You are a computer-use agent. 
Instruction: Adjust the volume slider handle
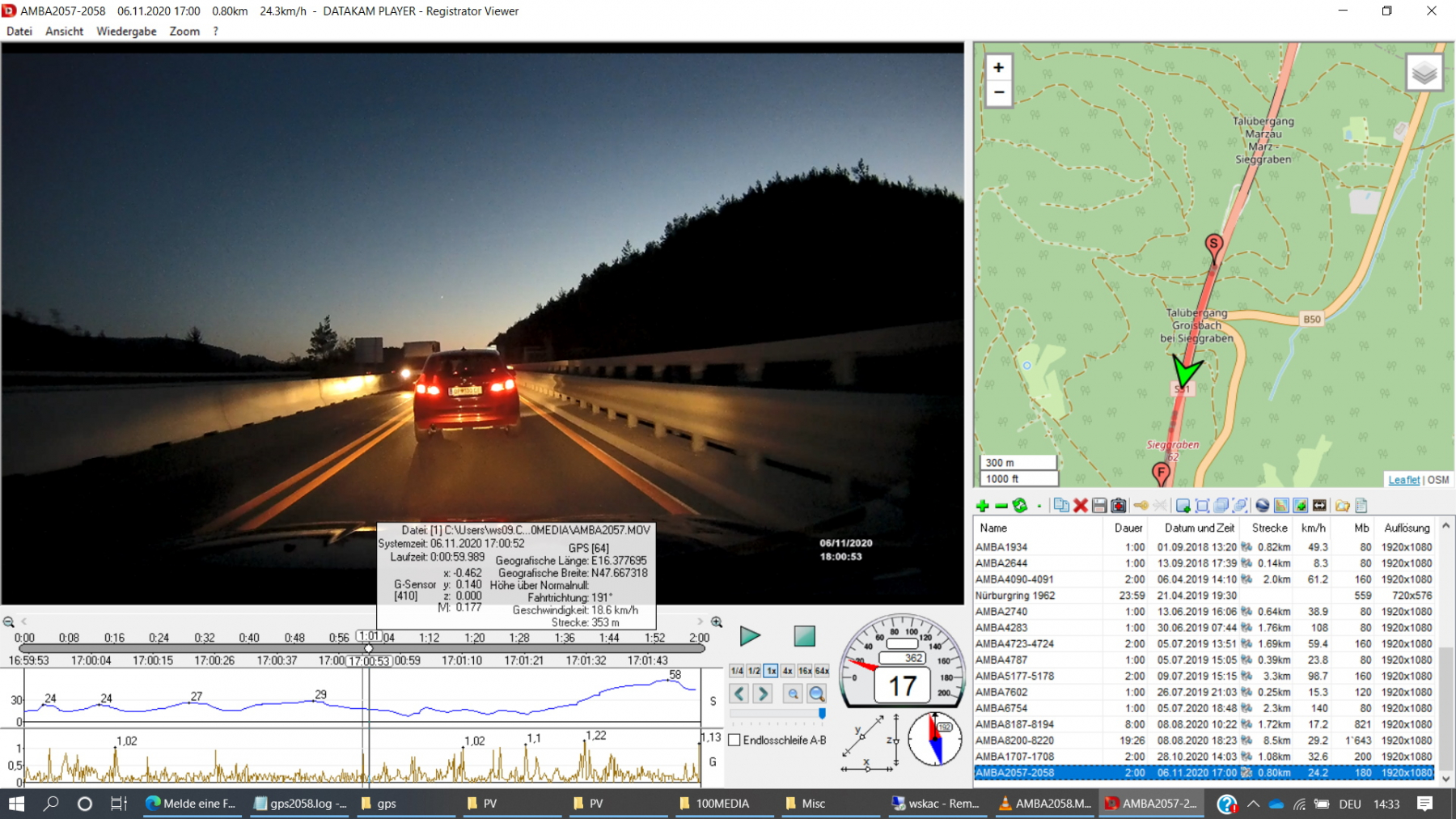tap(822, 713)
